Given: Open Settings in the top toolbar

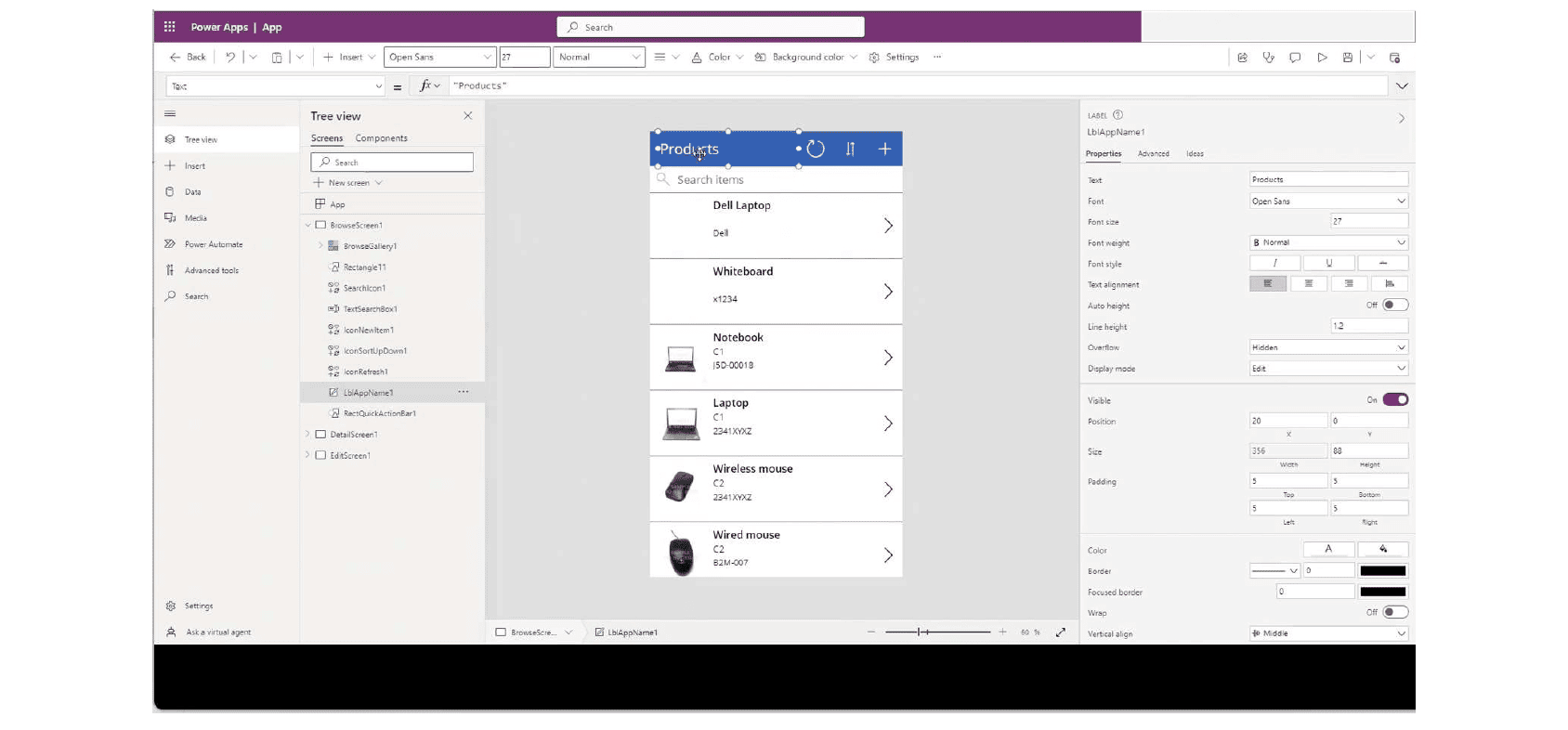Looking at the screenshot, I should 894,57.
